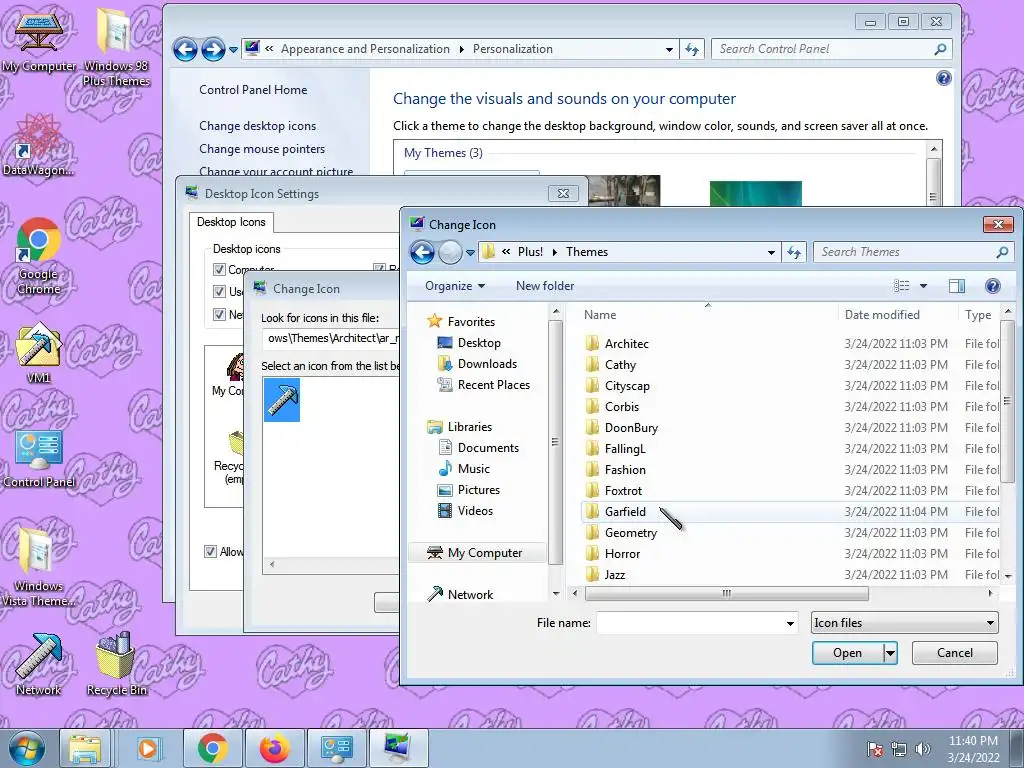1024x768 pixels.
Task: Click Change desktop icons link
Action: 257,125
